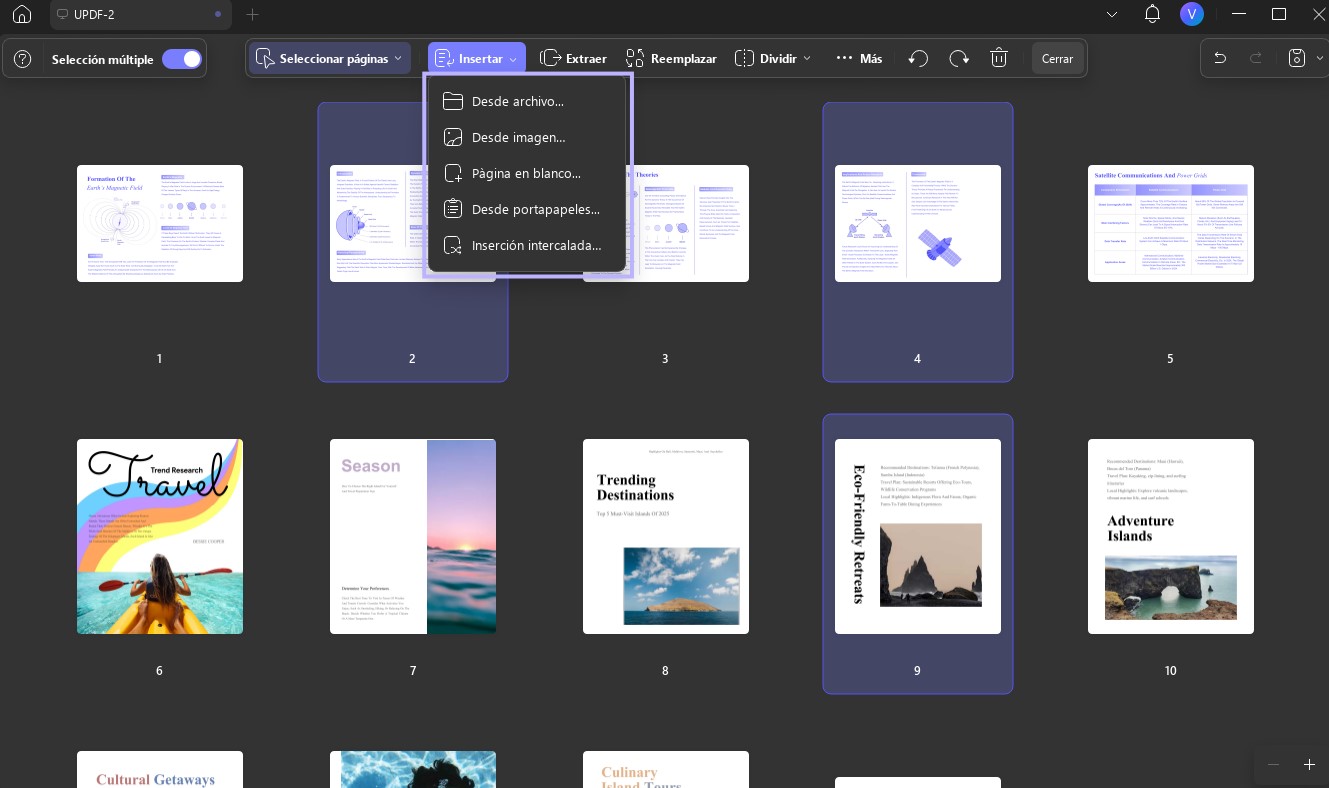Disable the Selección múltiple switch
The height and width of the screenshot is (788, 1329).
[182, 59]
